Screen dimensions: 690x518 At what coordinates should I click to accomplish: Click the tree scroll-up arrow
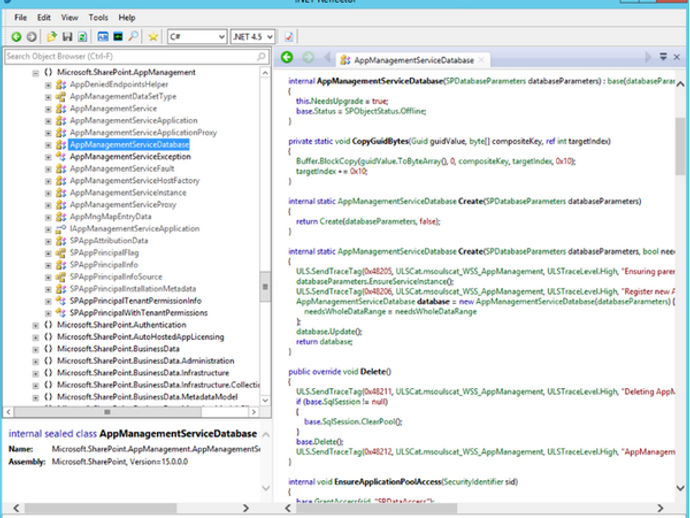(x=265, y=73)
